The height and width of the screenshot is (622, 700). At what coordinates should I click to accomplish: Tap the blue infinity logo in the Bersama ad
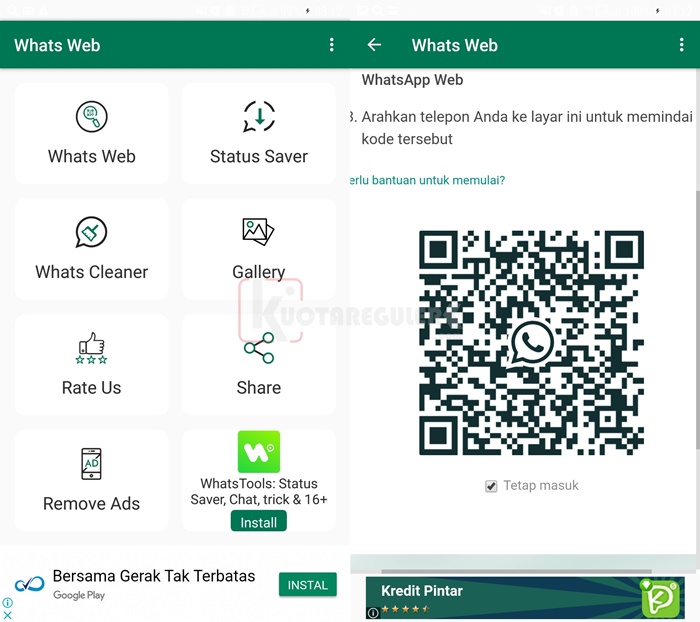point(29,584)
